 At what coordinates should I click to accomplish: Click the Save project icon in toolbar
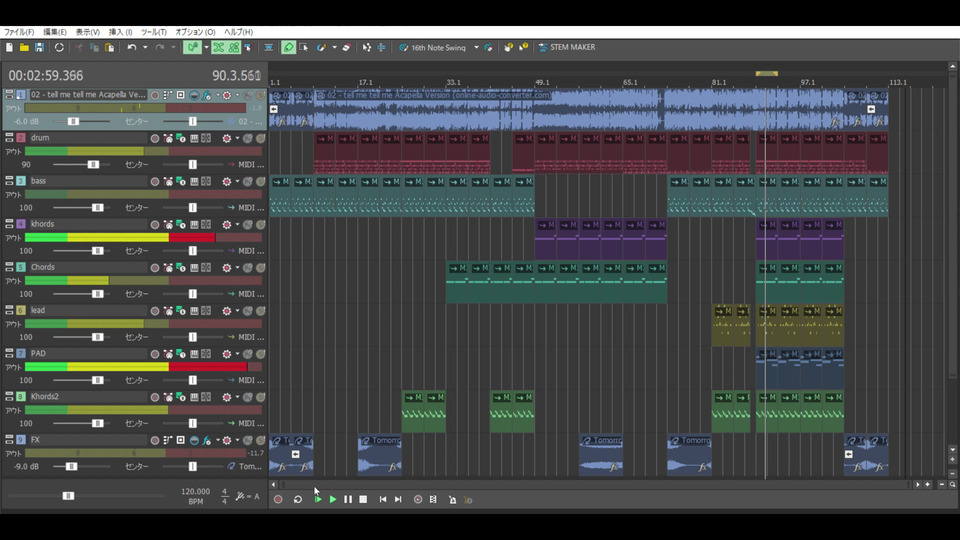click(x=39, y=47)
